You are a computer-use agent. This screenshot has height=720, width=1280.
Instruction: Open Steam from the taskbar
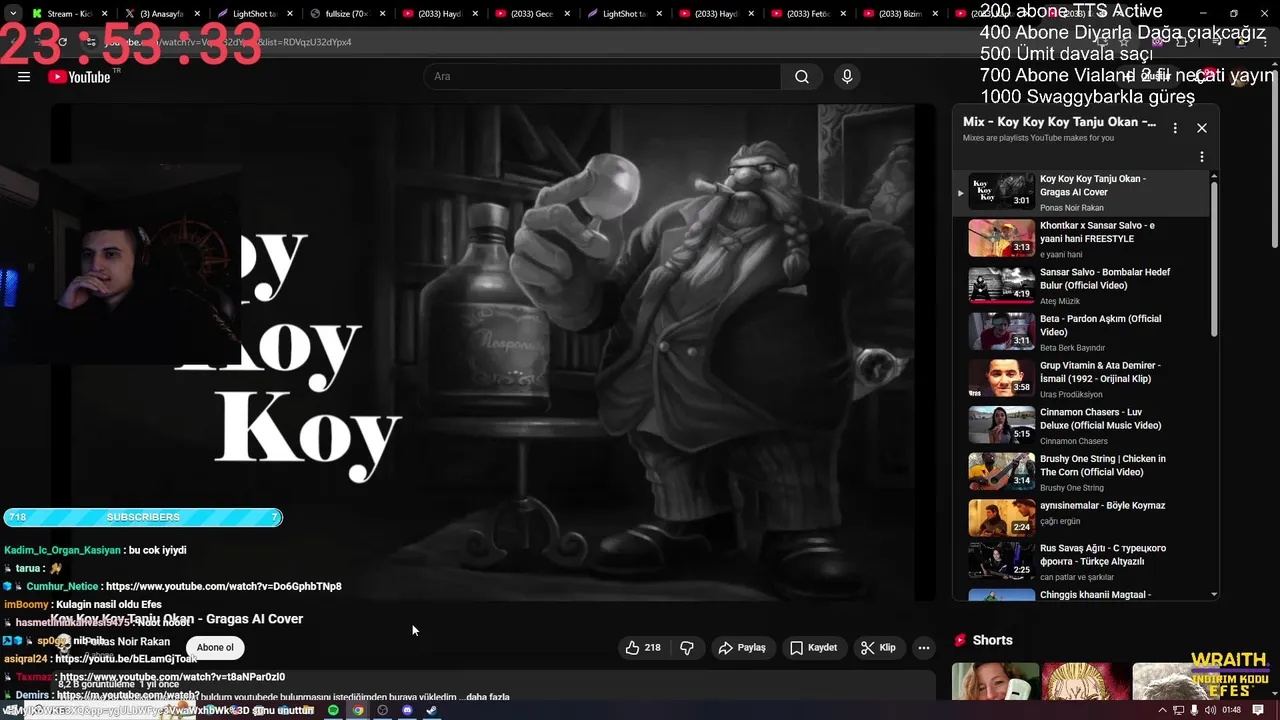tap(432, 710)
